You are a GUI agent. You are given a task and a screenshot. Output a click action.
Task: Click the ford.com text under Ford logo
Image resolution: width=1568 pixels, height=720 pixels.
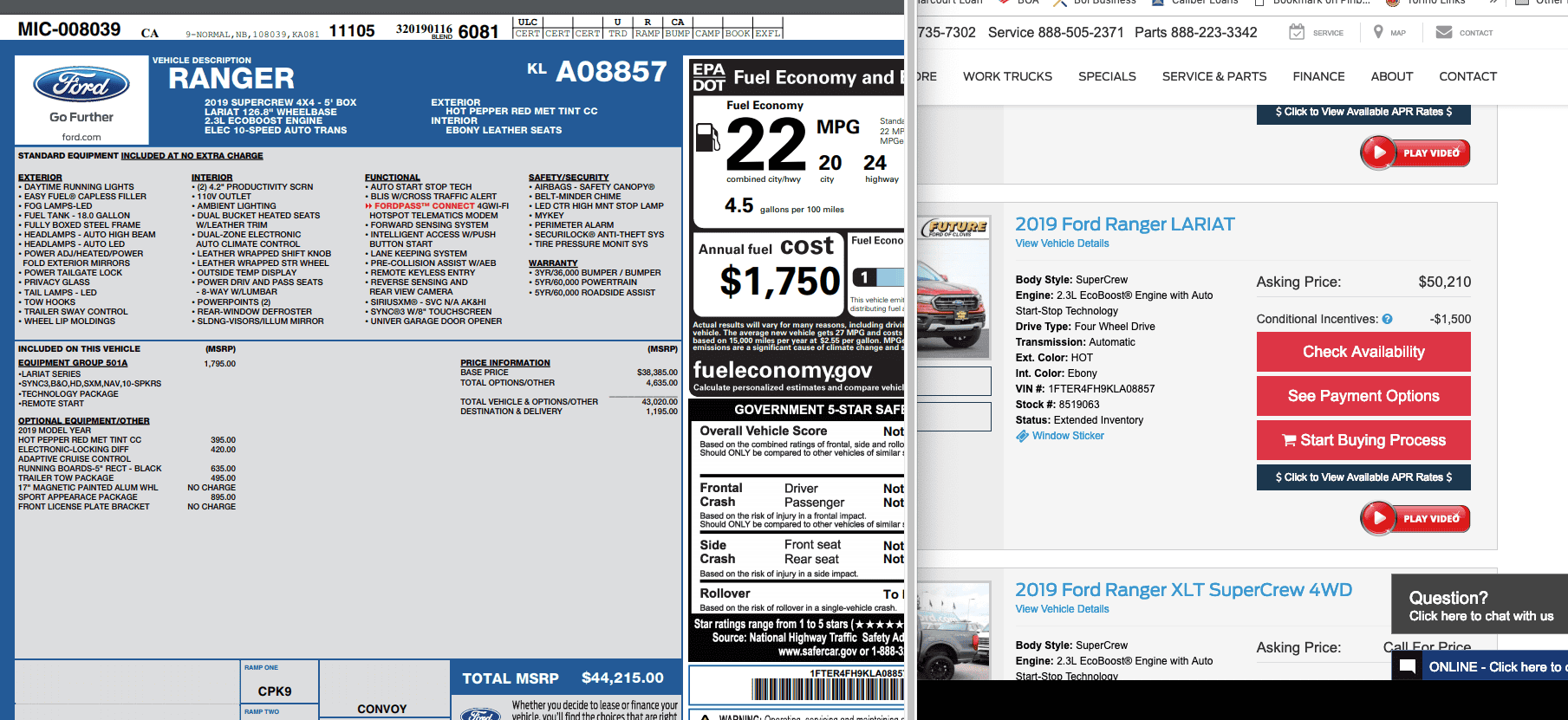point(81,137)
